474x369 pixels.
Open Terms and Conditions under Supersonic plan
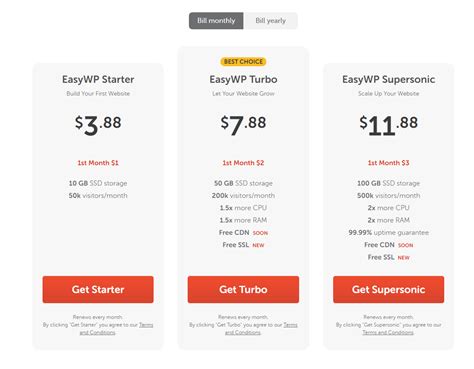388,332
